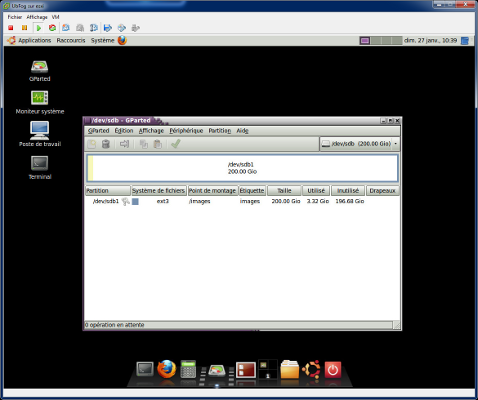Viewport: 478px width, 400px height.
Task: Click the 196.68 Gio unused value
Action: pyautogui.click(x=350, y=201)
